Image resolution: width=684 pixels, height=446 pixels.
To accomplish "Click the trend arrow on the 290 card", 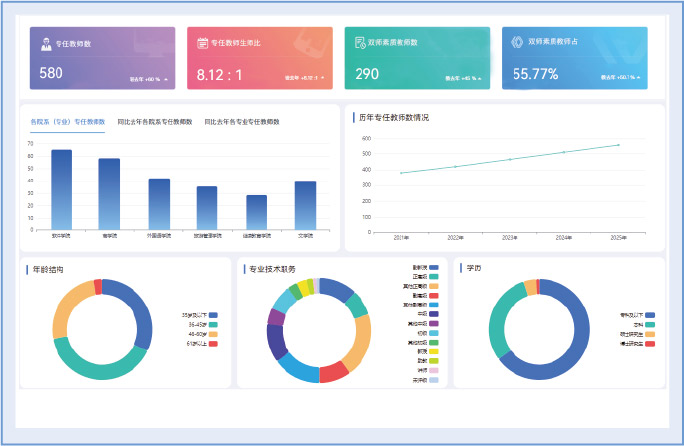I will tap(480, 77).
